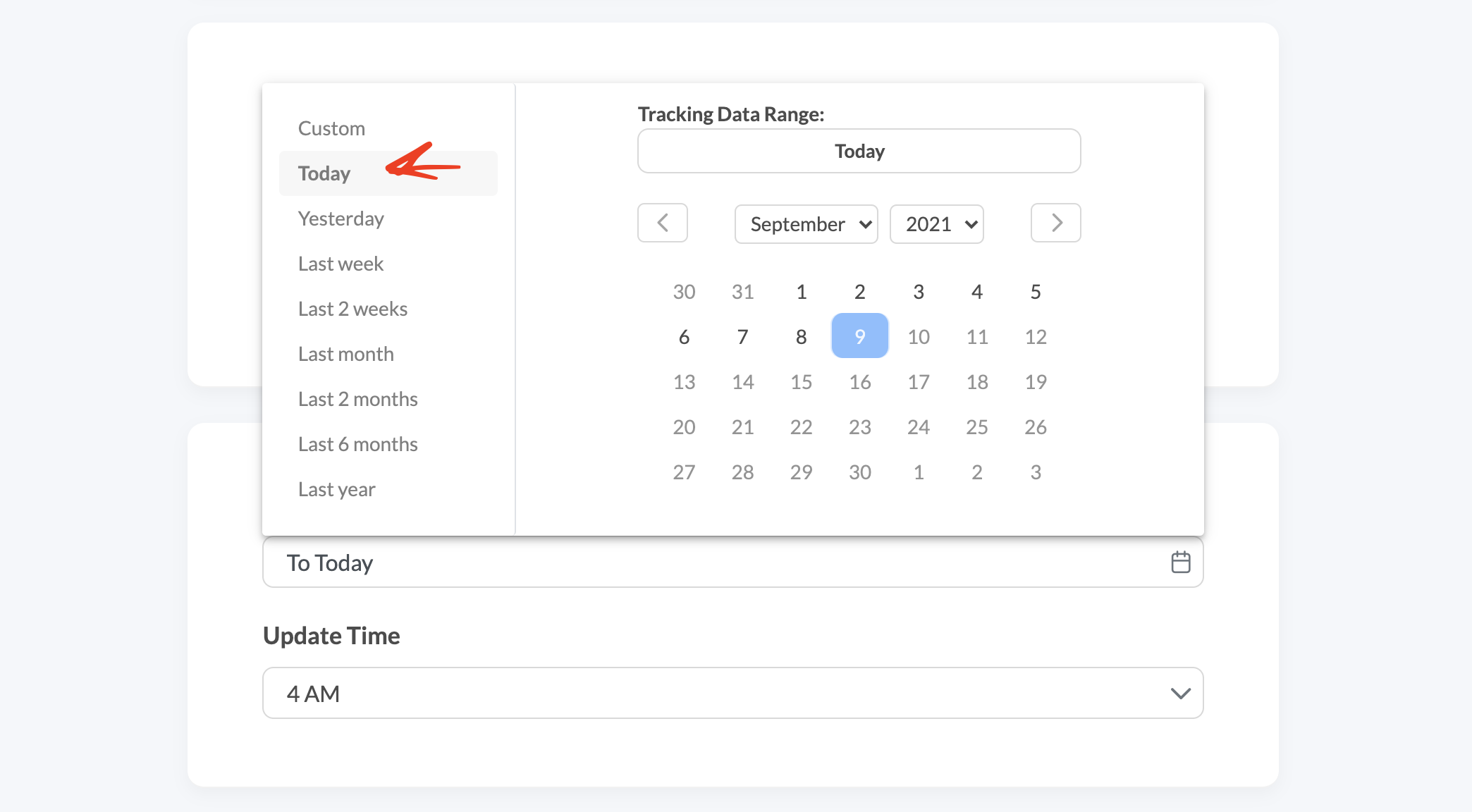The height and width of the screenshot is (812, 1472).
Task: Click day 20 in calendar
Action: tap(684, 426)
